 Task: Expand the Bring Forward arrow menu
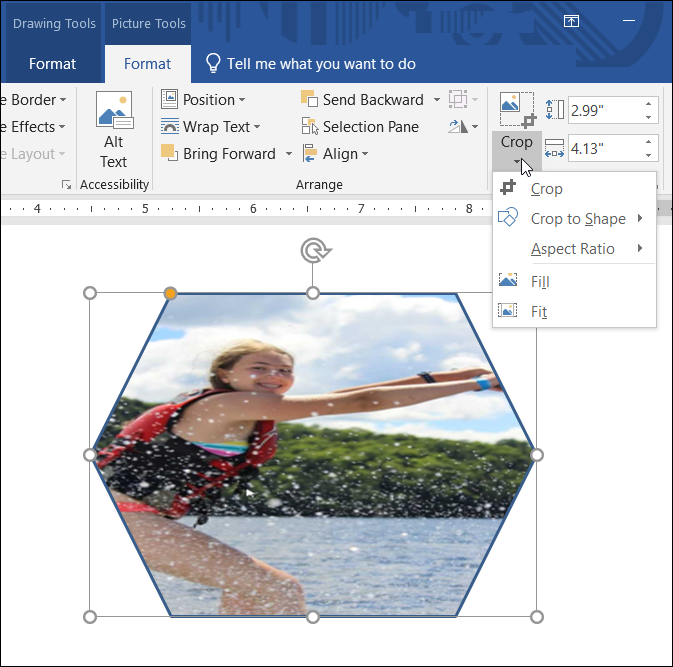coord(289,154)
